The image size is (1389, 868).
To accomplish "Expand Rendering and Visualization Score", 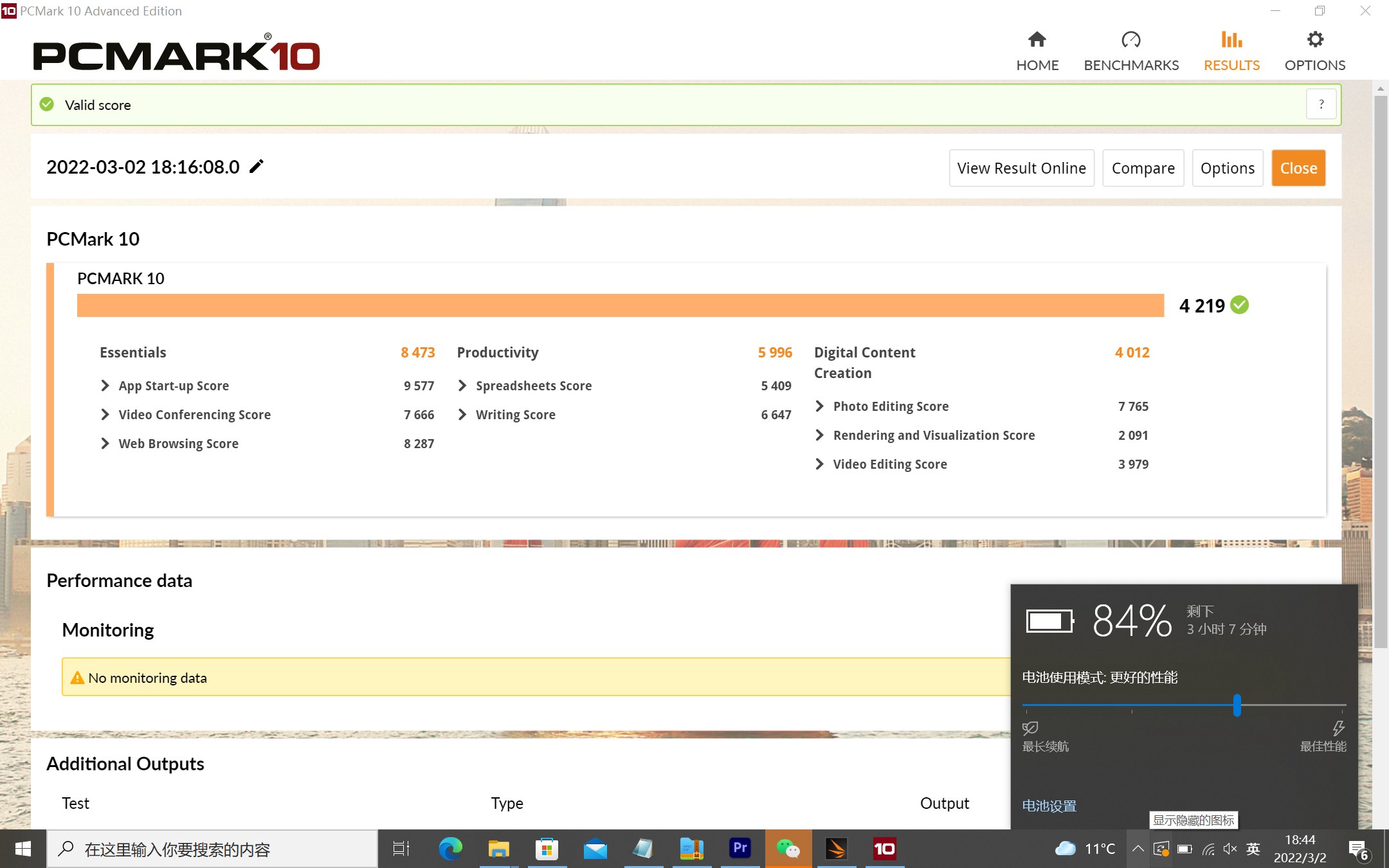I will (x=820, y=435).
